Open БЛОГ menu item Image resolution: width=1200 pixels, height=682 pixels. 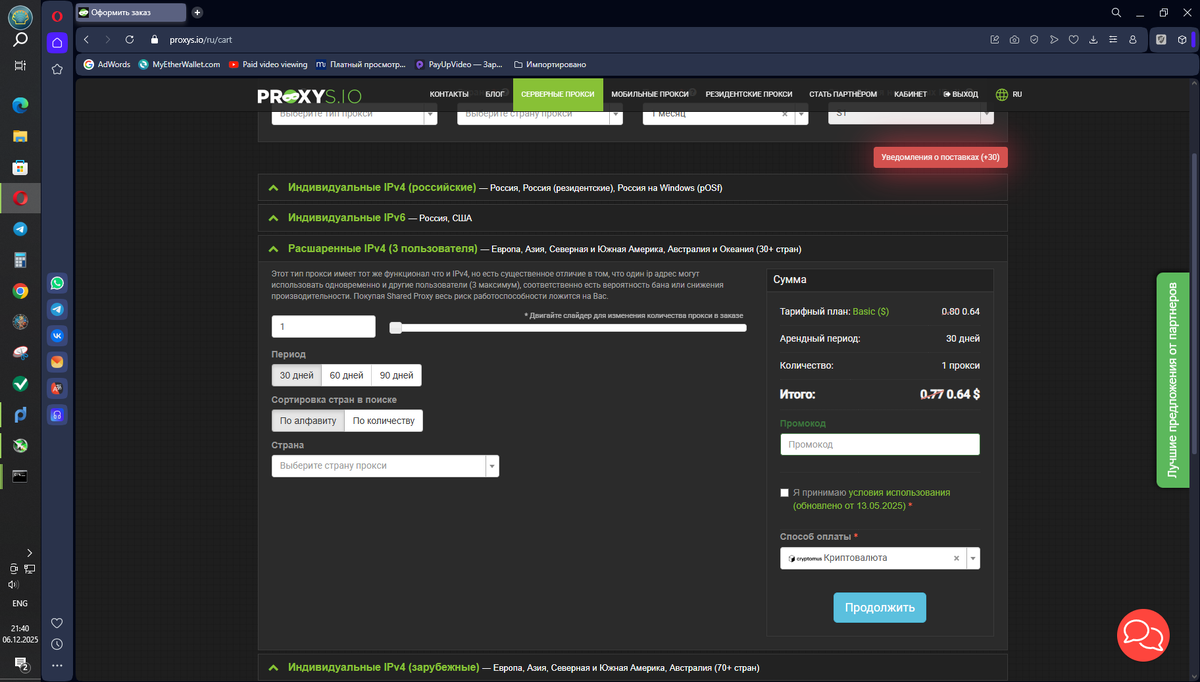(495, 94)
